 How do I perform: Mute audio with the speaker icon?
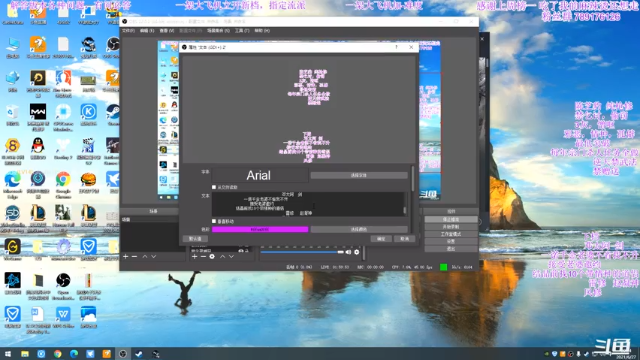348,252
